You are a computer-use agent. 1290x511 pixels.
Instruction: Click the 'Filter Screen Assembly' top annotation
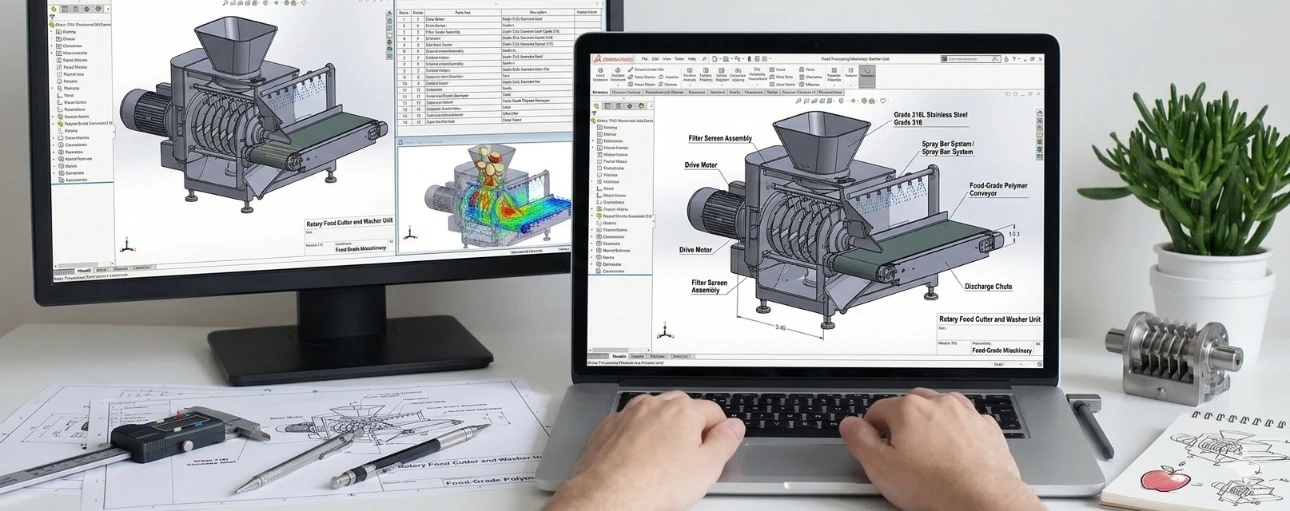click(721, 139)
